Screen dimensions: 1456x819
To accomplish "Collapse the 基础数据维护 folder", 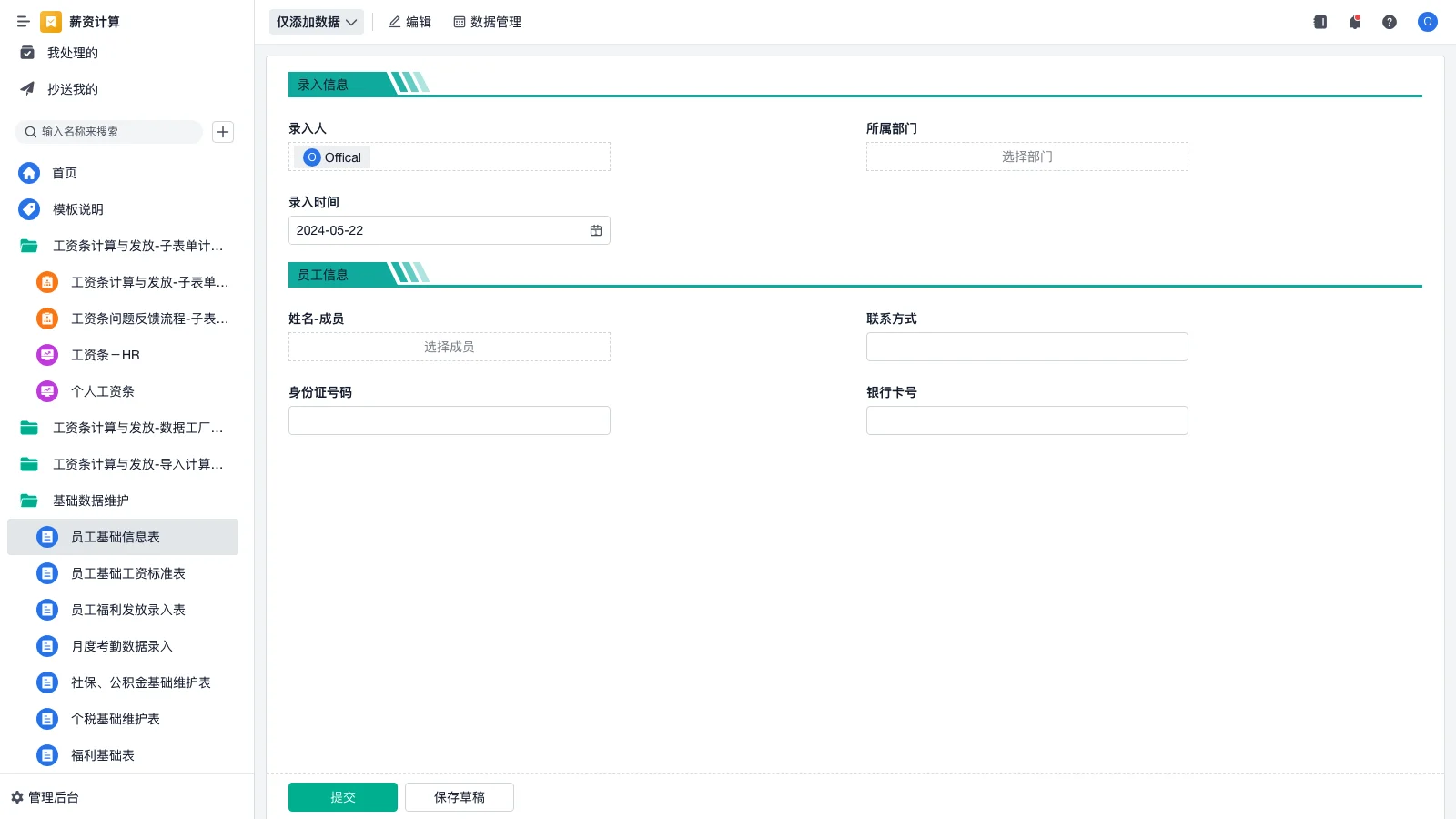I will click(123, 500).
